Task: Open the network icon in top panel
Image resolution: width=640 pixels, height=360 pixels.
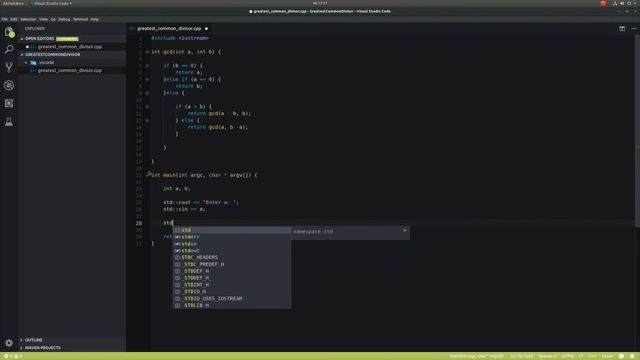Action: click(615, 3)
